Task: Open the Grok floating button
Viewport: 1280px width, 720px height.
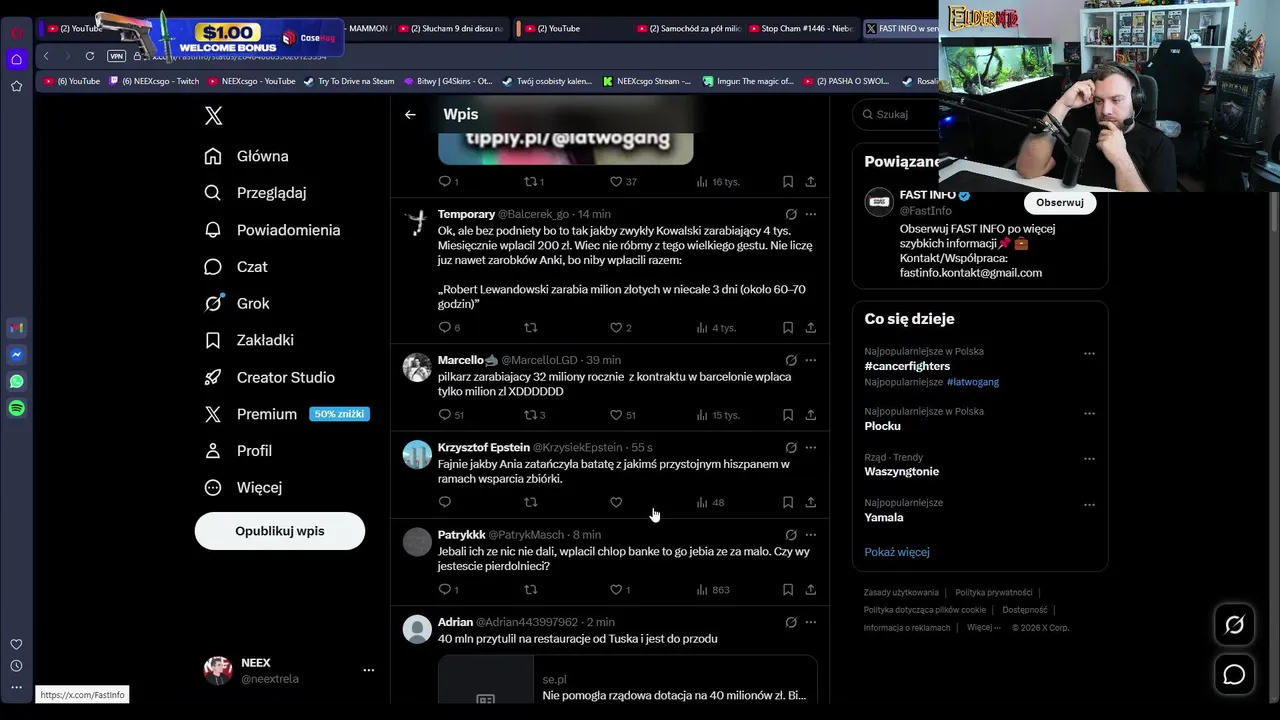Action: (x=1234, y=625)
